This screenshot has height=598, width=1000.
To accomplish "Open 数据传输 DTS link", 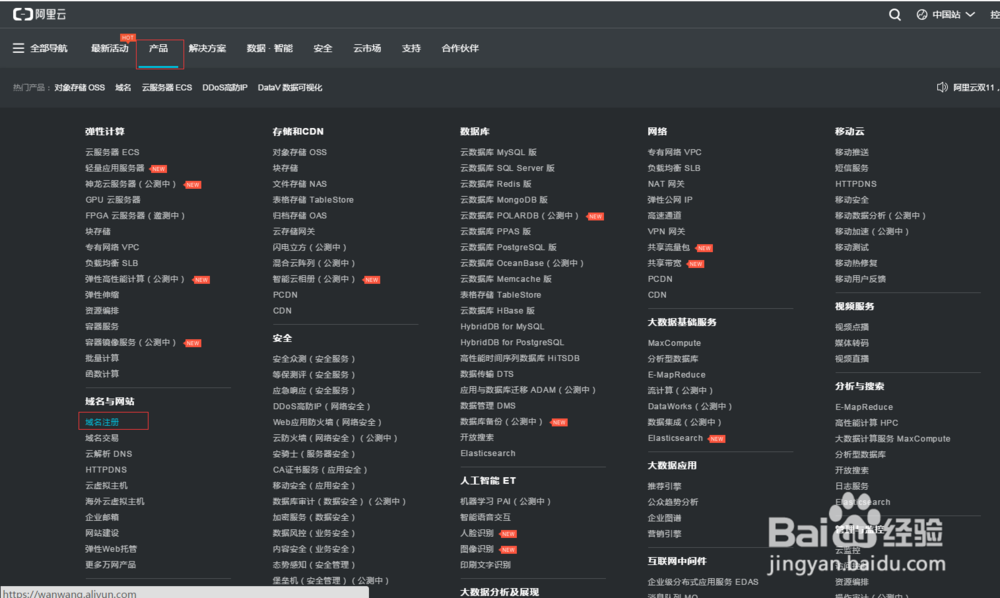I will [x=487, y=374].
